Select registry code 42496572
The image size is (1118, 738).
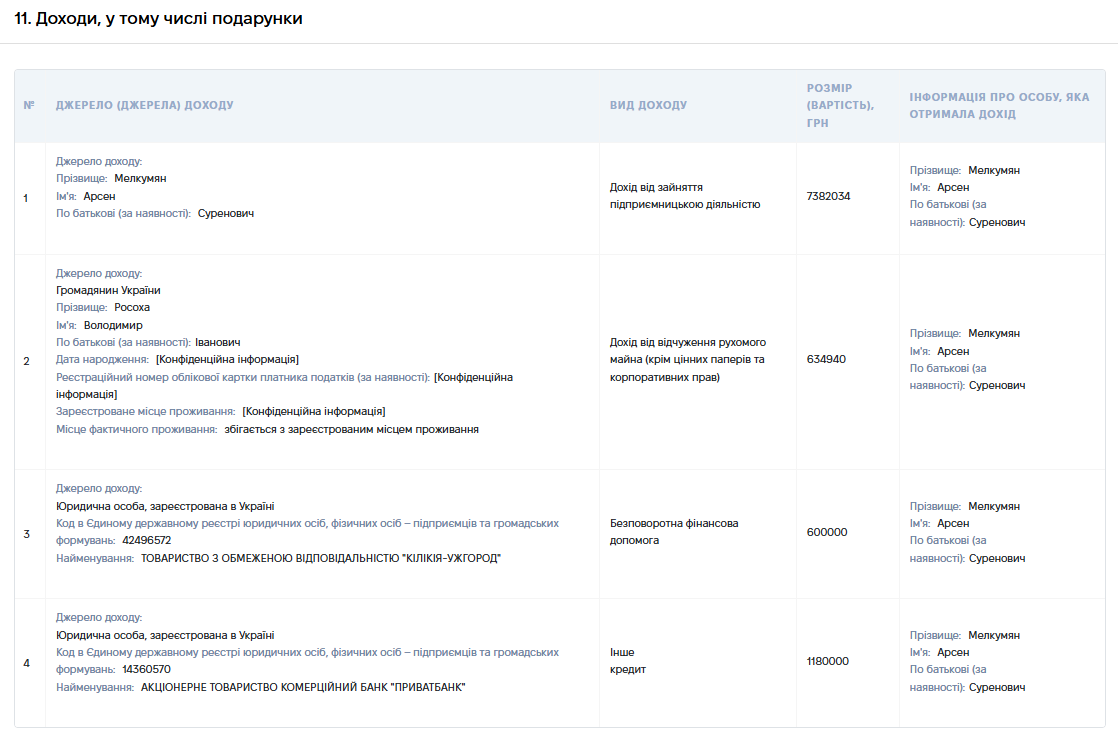pos(147,540)
